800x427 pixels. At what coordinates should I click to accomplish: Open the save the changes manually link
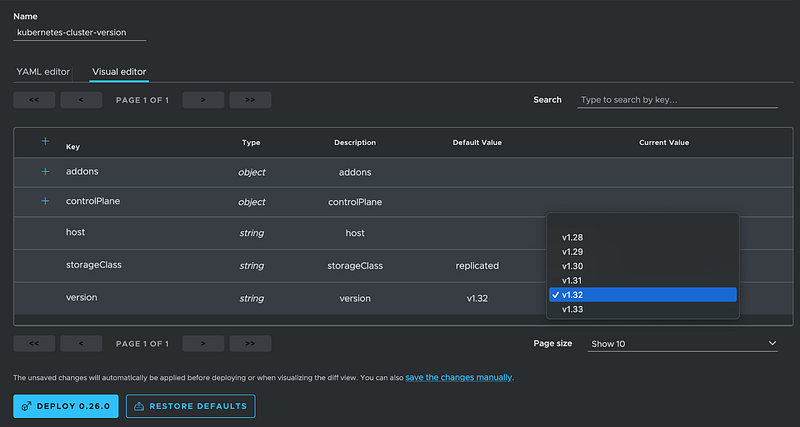[x=458, y=377]
